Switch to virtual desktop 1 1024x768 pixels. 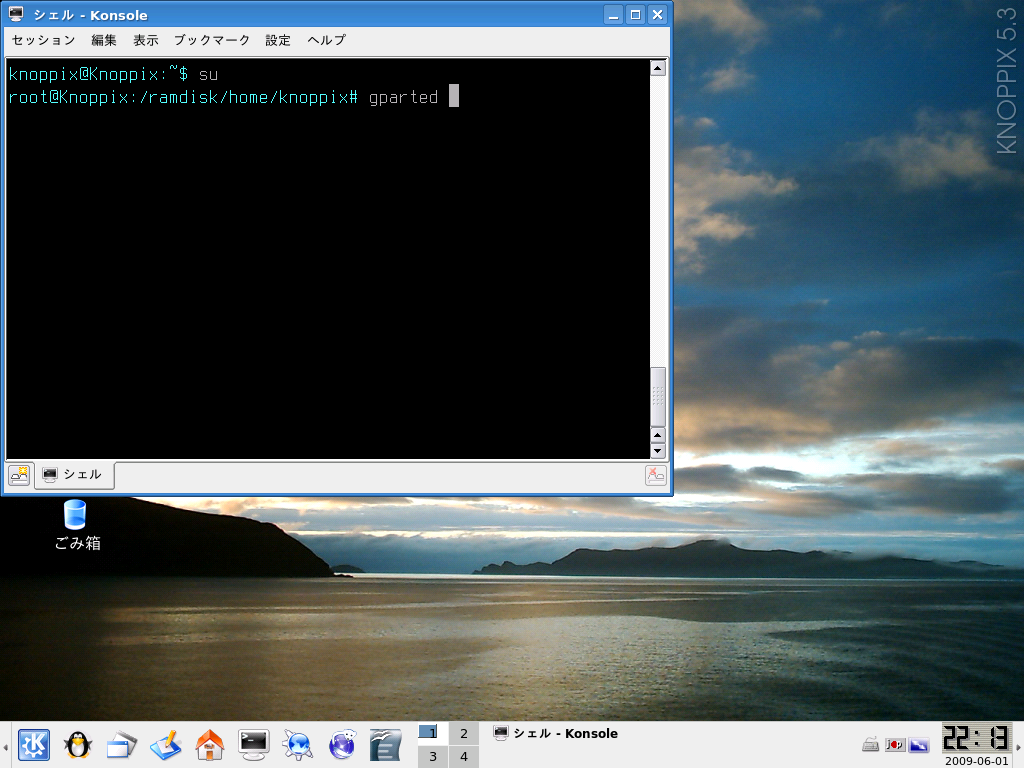pyautogui.click(x=432, y=733)
